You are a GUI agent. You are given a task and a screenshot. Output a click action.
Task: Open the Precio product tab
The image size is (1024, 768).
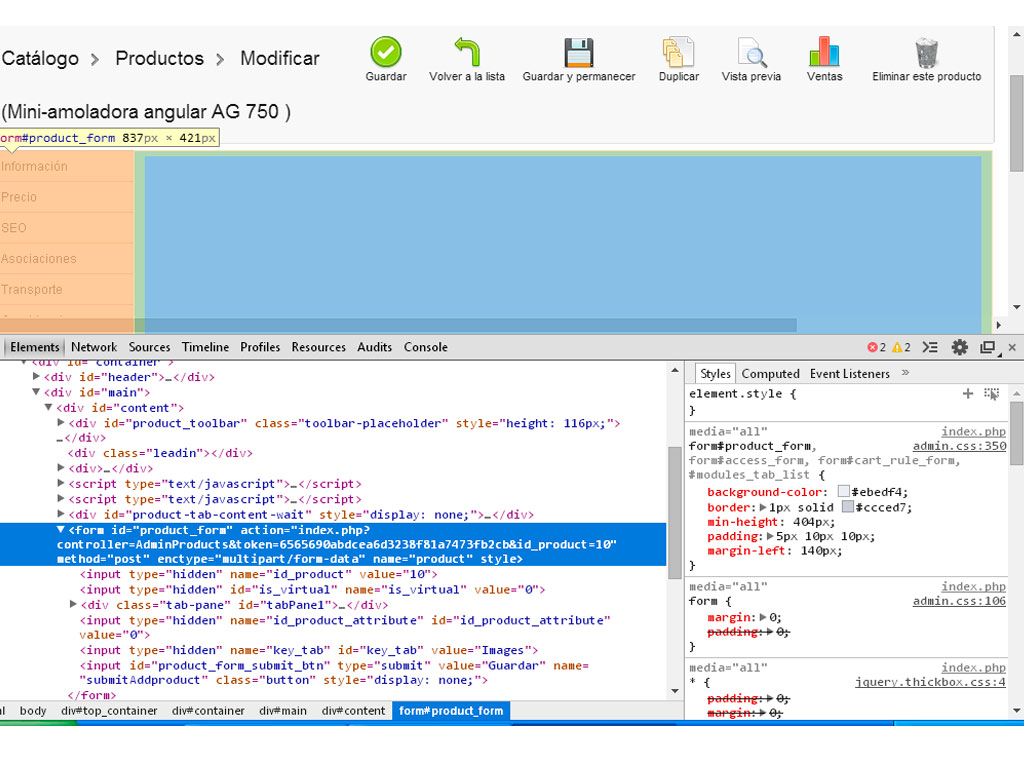[x=67, y=197]
